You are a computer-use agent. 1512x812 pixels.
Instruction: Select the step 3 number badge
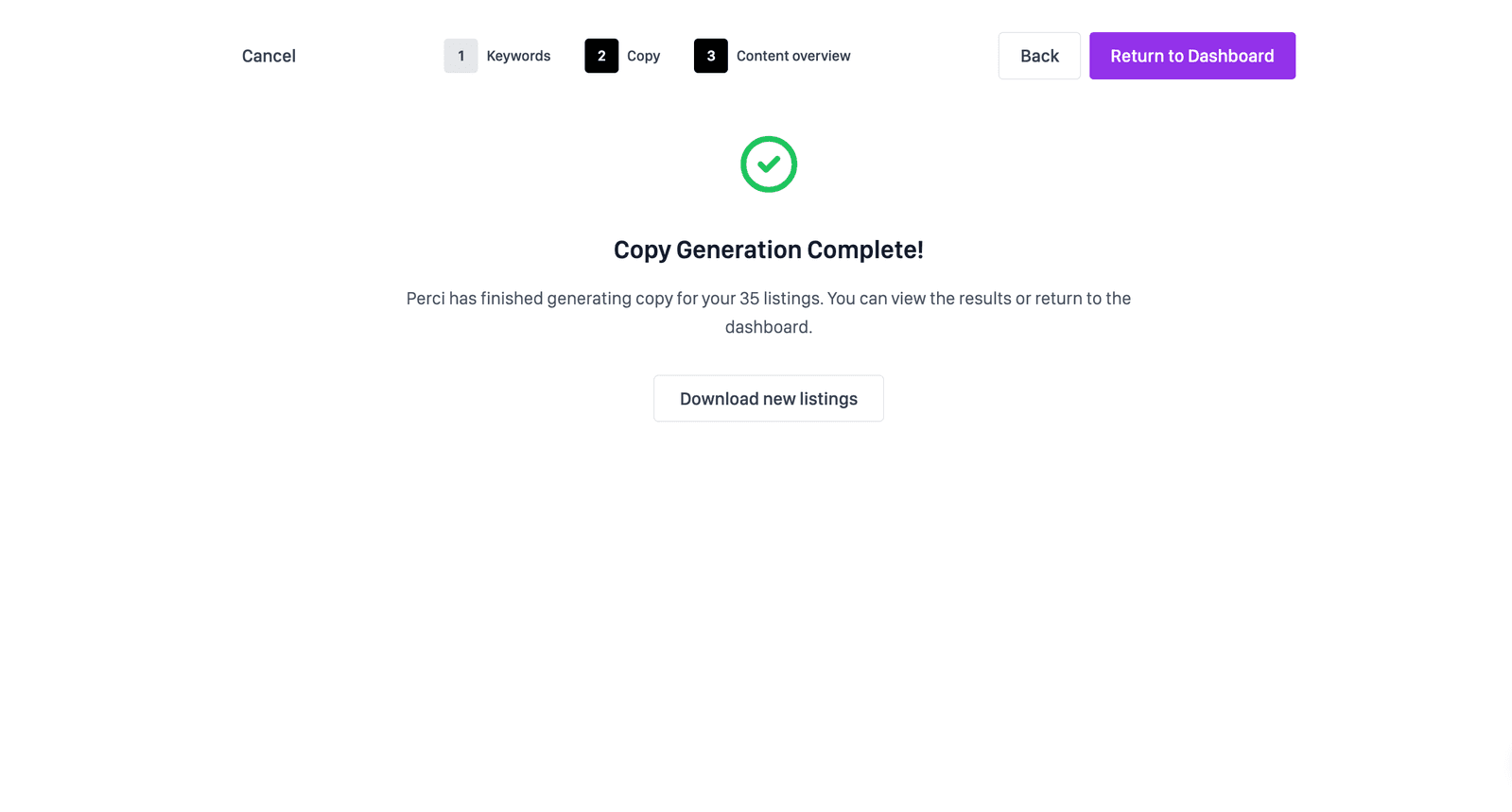click(710, 56)
